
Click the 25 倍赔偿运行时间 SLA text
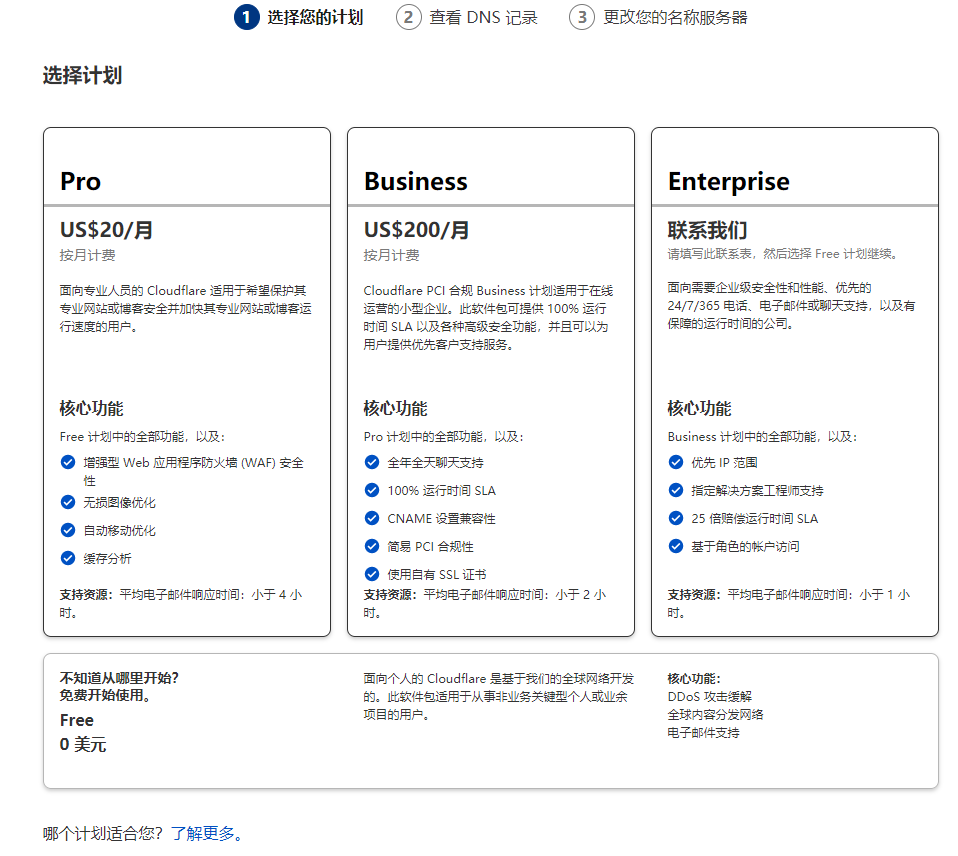click(x=755, y=519)
